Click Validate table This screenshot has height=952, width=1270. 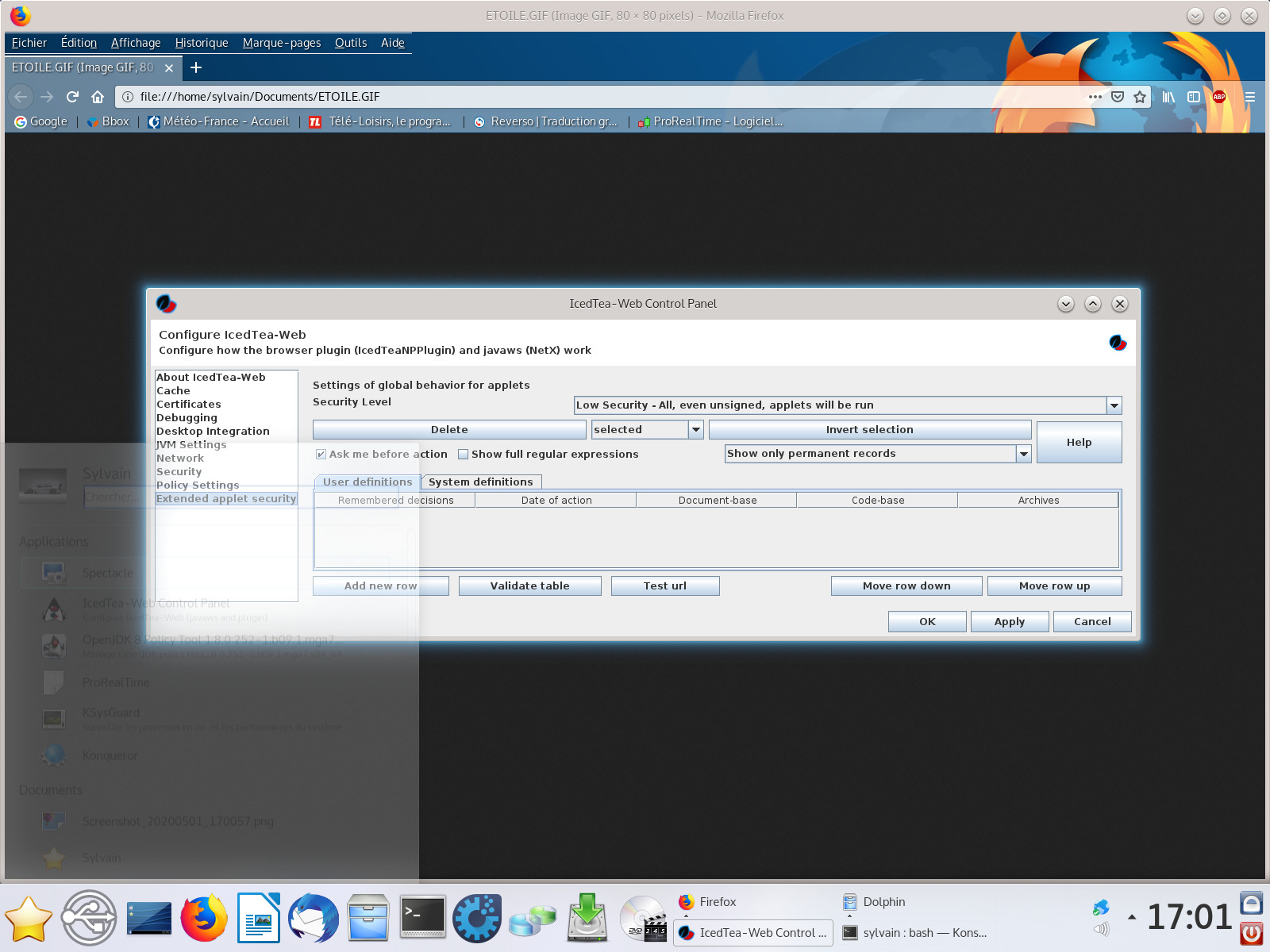530,586
